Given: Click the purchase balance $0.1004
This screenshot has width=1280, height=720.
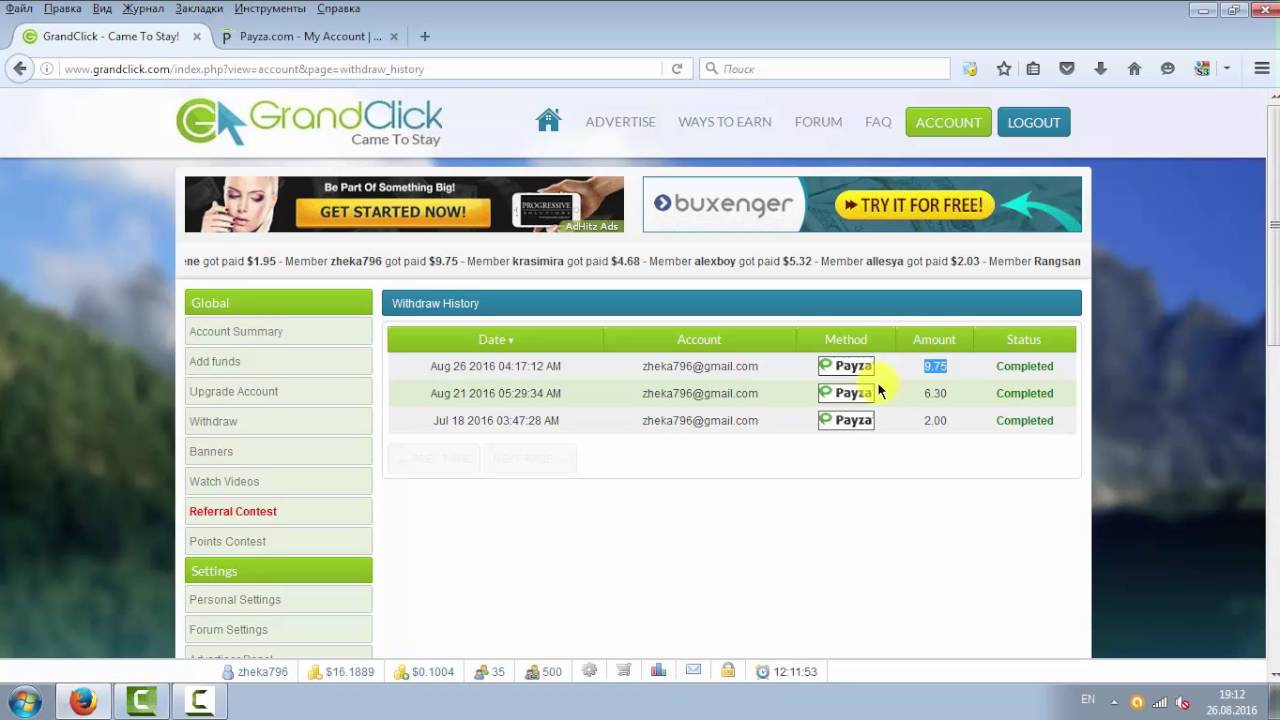Looking at the screenshot, I should [424, 672].
